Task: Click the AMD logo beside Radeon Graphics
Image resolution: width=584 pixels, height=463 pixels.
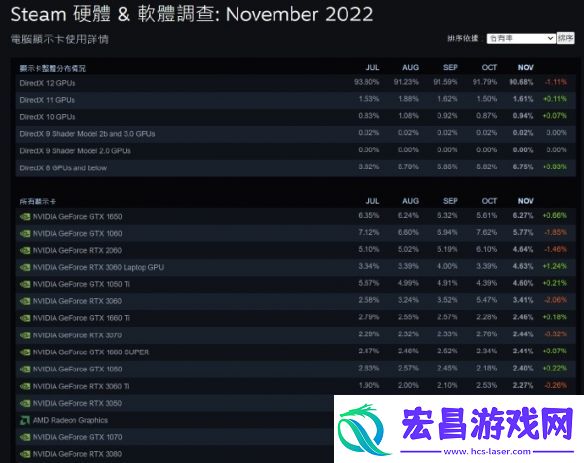Action: (25, 420)
